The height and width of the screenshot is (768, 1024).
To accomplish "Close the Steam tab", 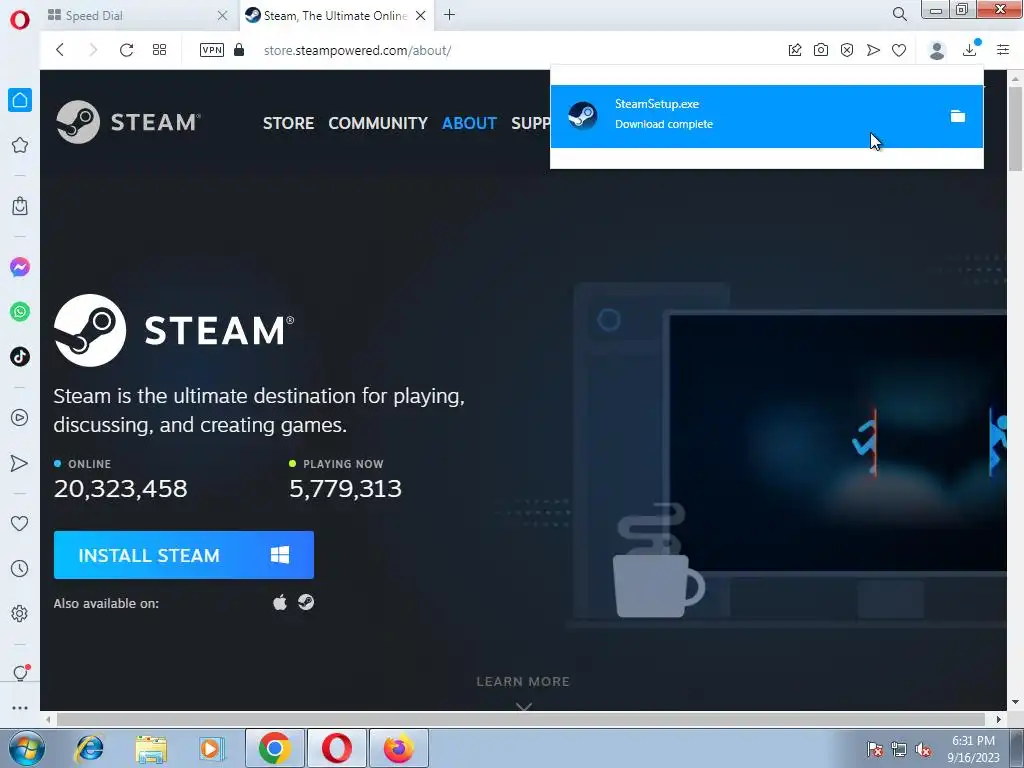I will [421, 16].
